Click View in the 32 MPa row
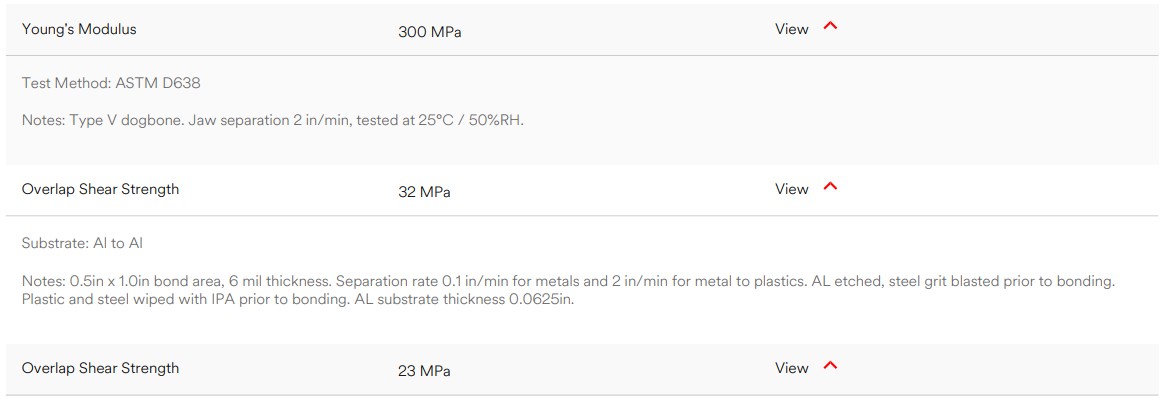The image size is (1164, 402). coord(791,189)
